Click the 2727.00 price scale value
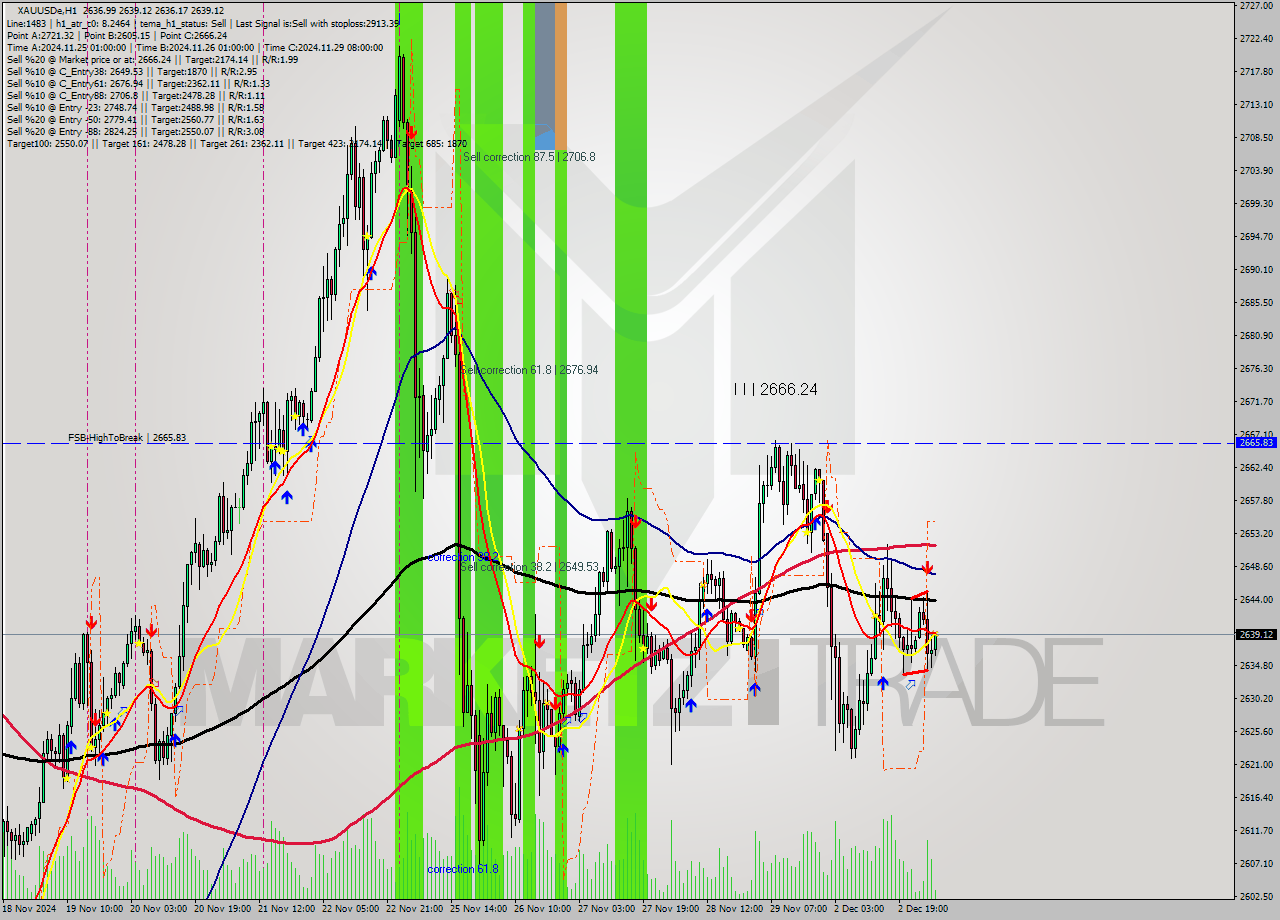This screenshot has height=920, width=1280. 1256,6
